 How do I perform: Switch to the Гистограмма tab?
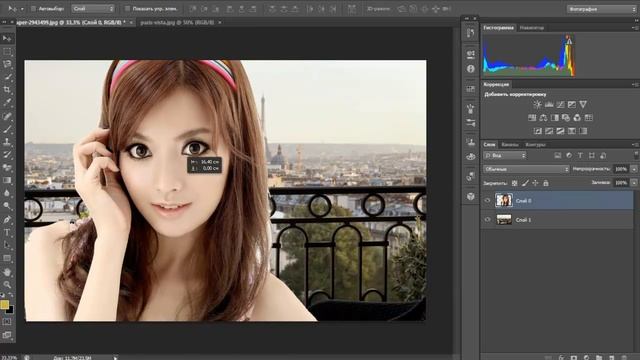(498, 28)
